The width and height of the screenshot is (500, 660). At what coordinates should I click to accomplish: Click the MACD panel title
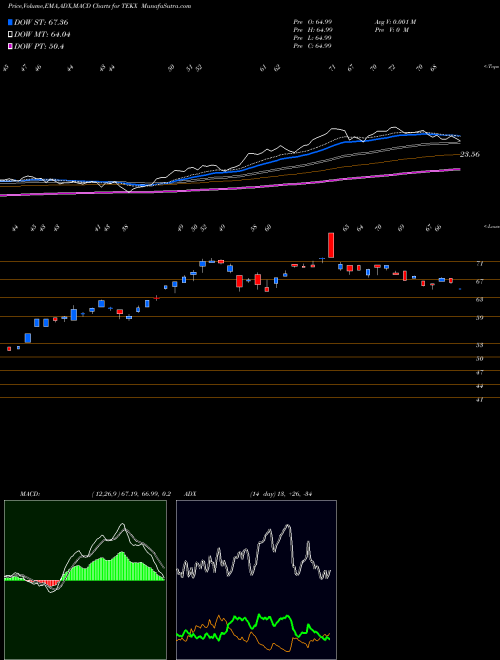(29, 494)
